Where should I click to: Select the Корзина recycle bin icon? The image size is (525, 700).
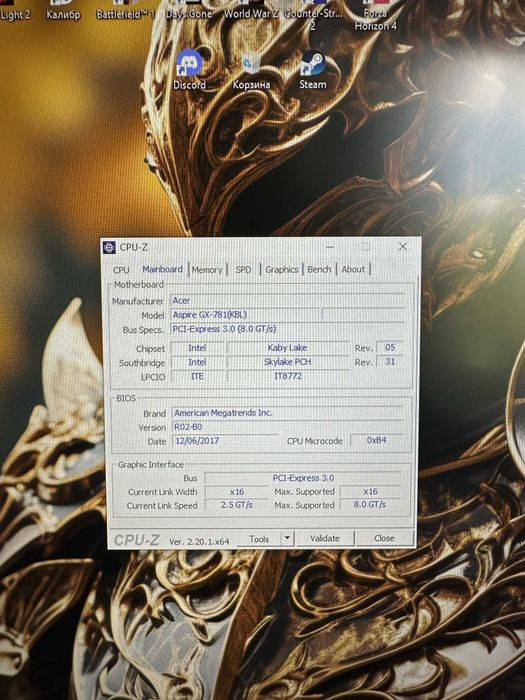[x=251, y=70]
